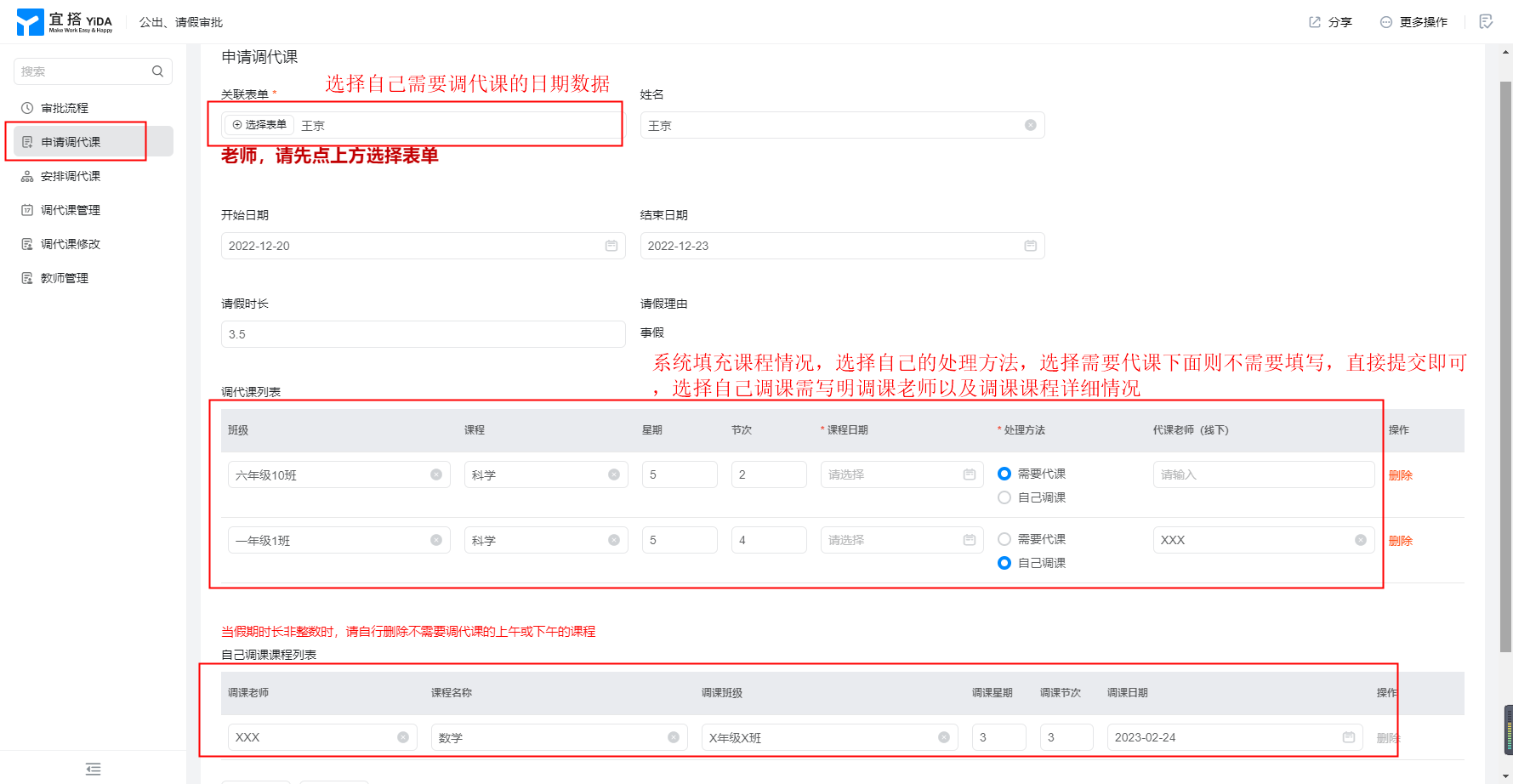Click the 请假时长 input field
The height and width of the screenshot is (784, 1513).
coord(423,334)
